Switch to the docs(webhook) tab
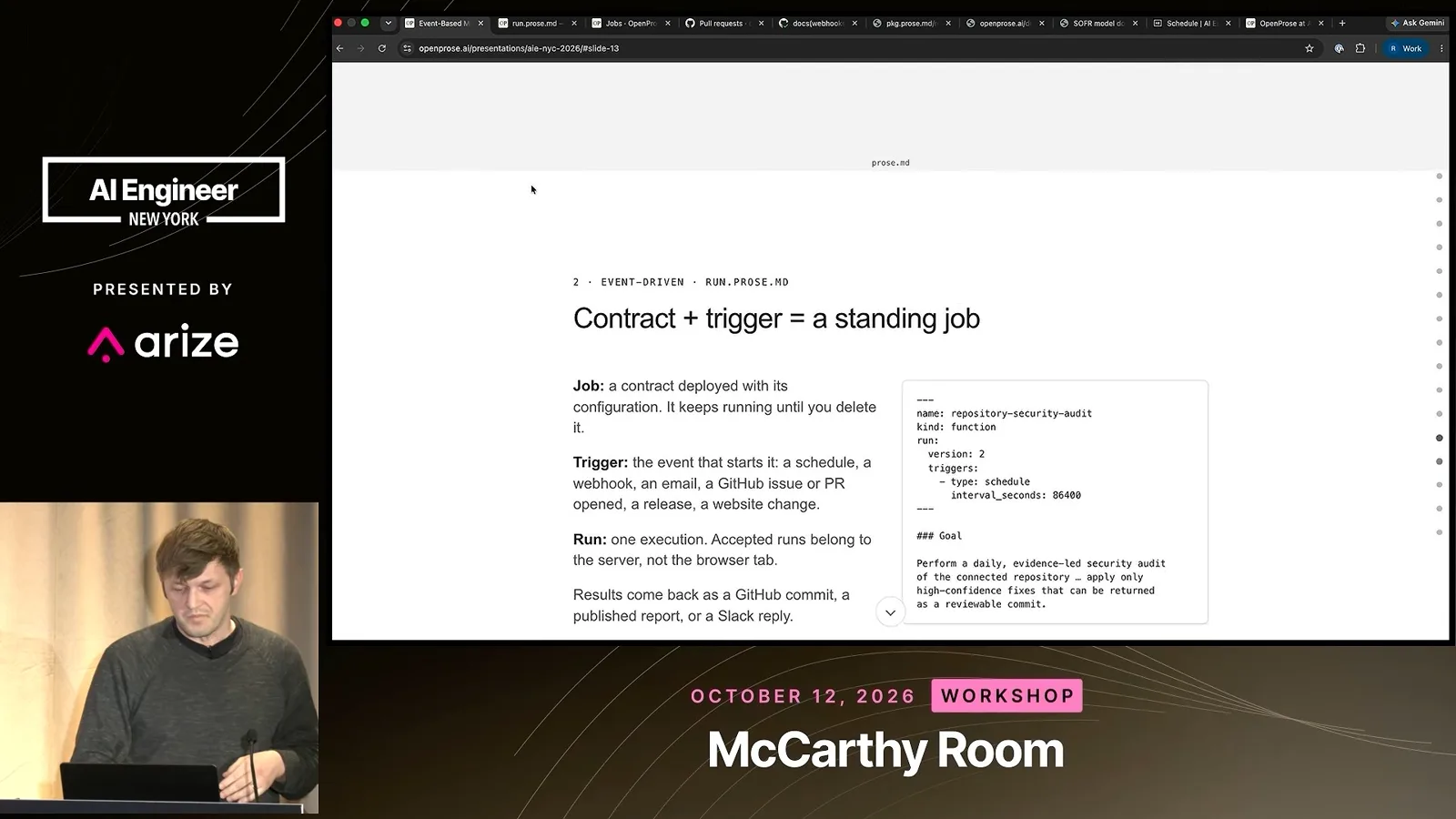Screen dimensions: 1456x819 pyautogui.click(x=817, y=24)
